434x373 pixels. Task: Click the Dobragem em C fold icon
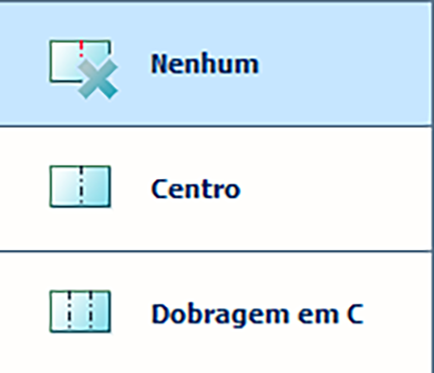click(80, 311)
